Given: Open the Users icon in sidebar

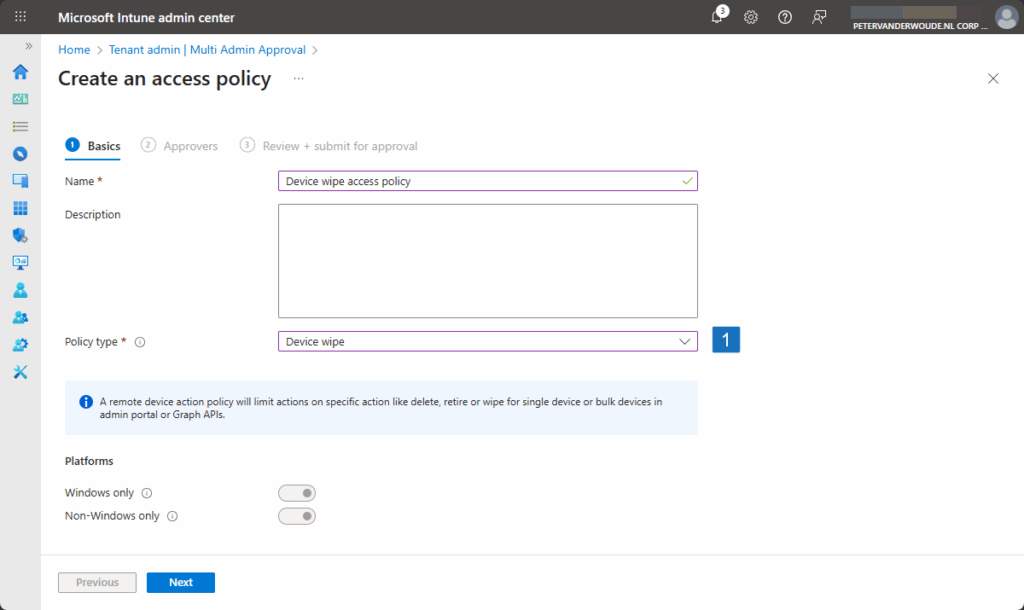Looking at the screenshot, I should pos(20,290).
